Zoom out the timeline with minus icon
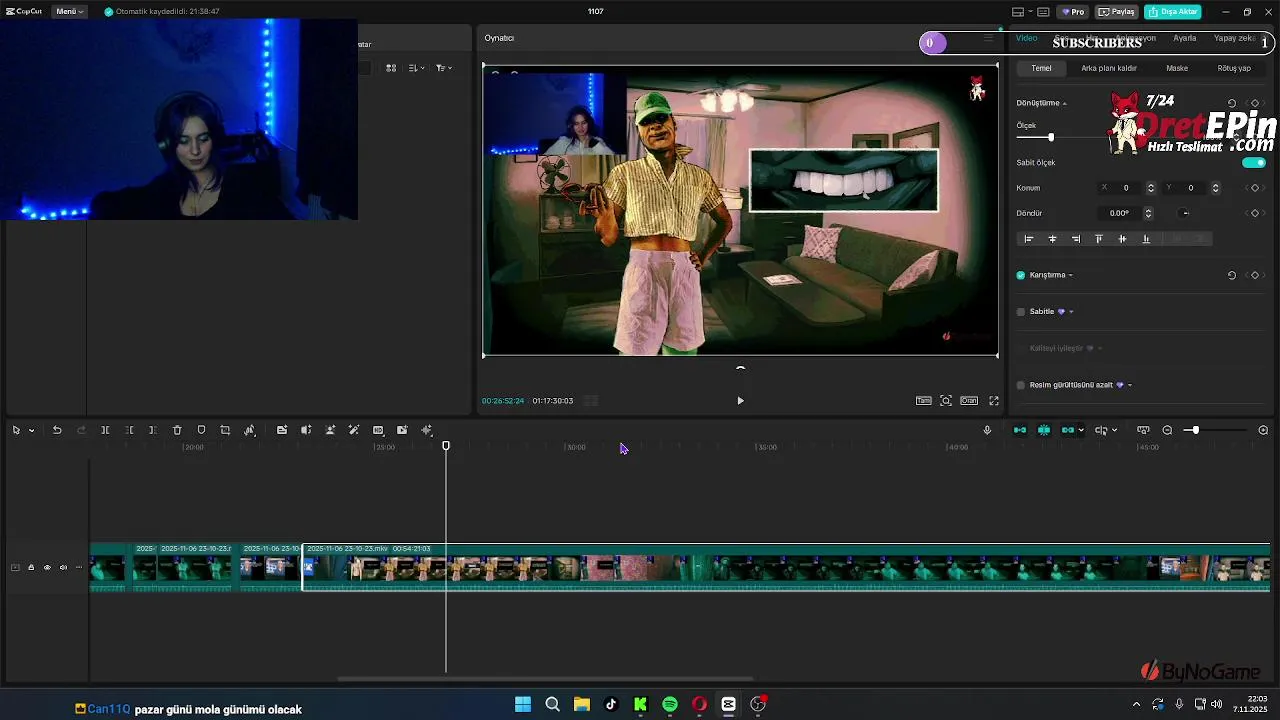Image resolution: width=1280 pixels, height=720 pixels. click(1167, 430)
